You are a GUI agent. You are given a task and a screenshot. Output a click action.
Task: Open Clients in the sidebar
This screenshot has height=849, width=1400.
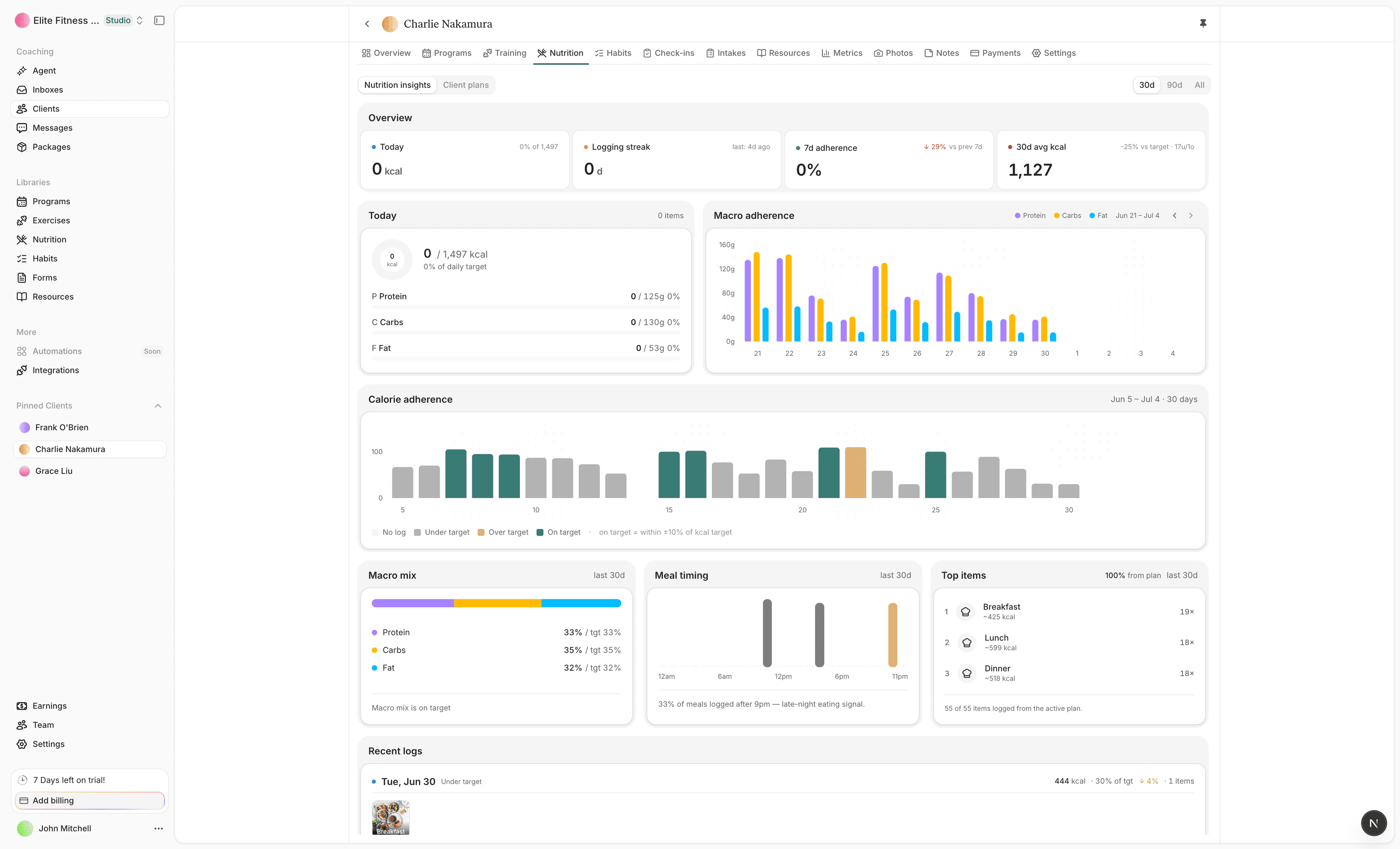(90, 109)
